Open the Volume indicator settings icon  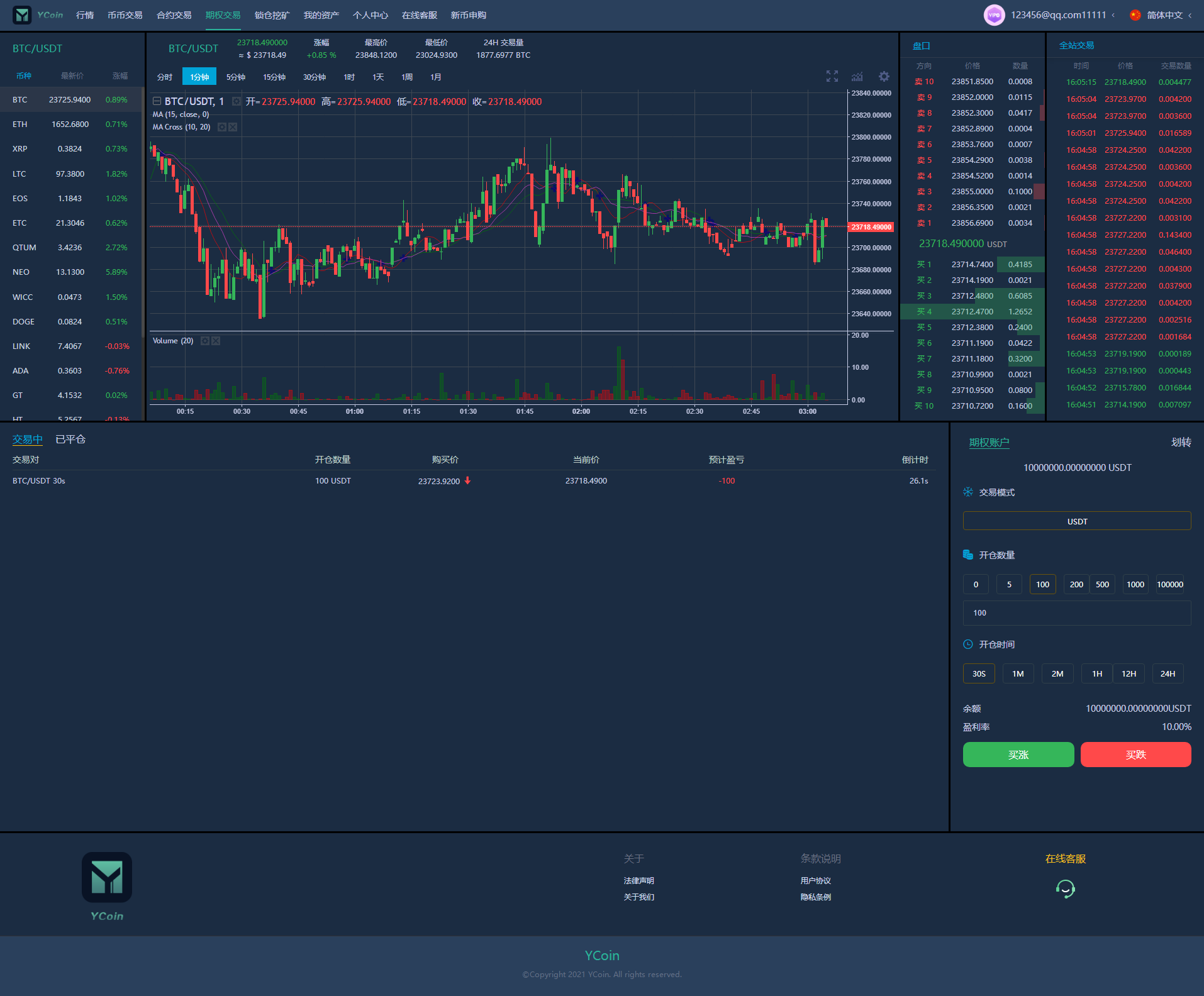point(204,341)
